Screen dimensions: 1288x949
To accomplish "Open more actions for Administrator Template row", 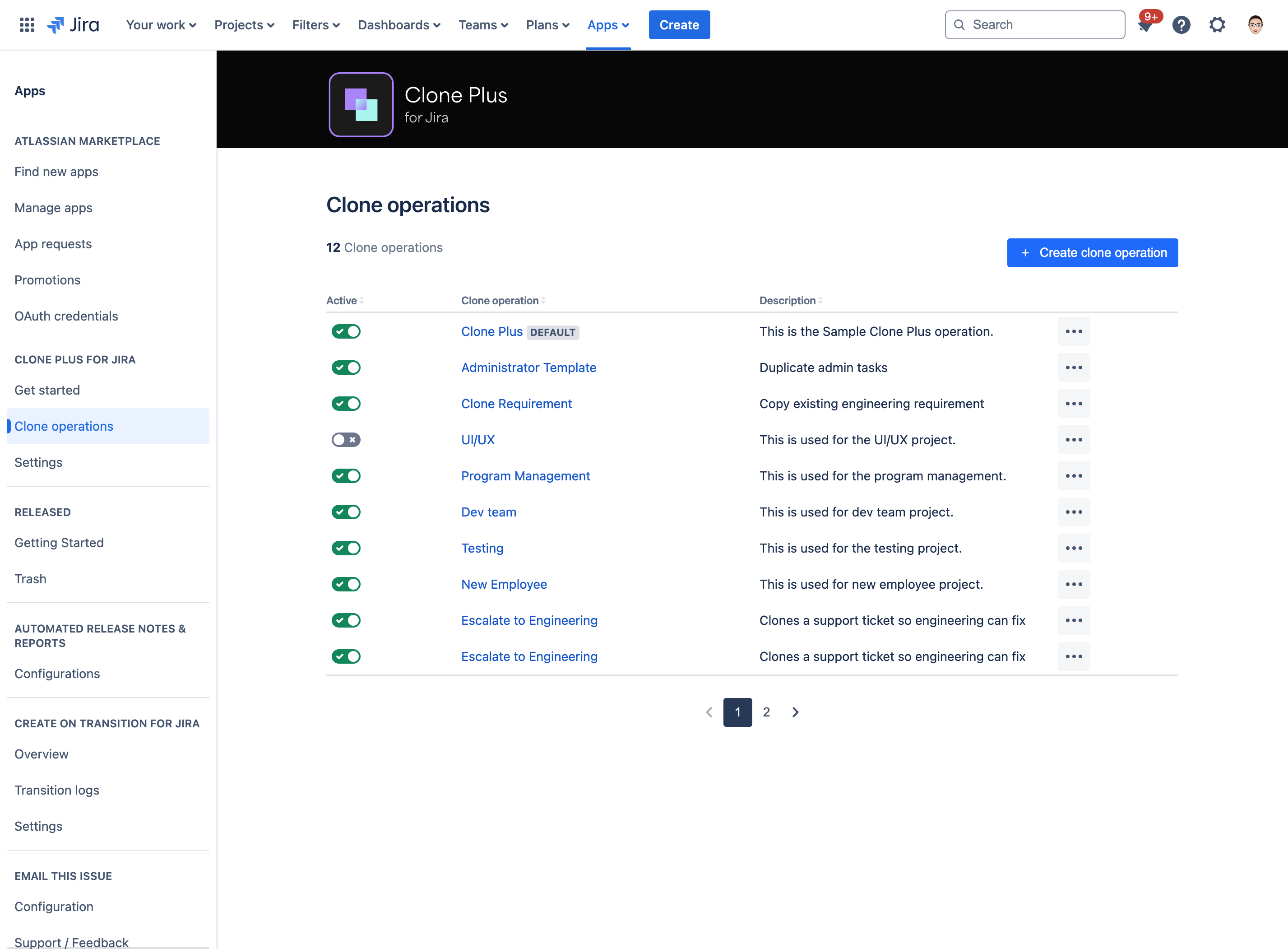I will pos(1074,368).
